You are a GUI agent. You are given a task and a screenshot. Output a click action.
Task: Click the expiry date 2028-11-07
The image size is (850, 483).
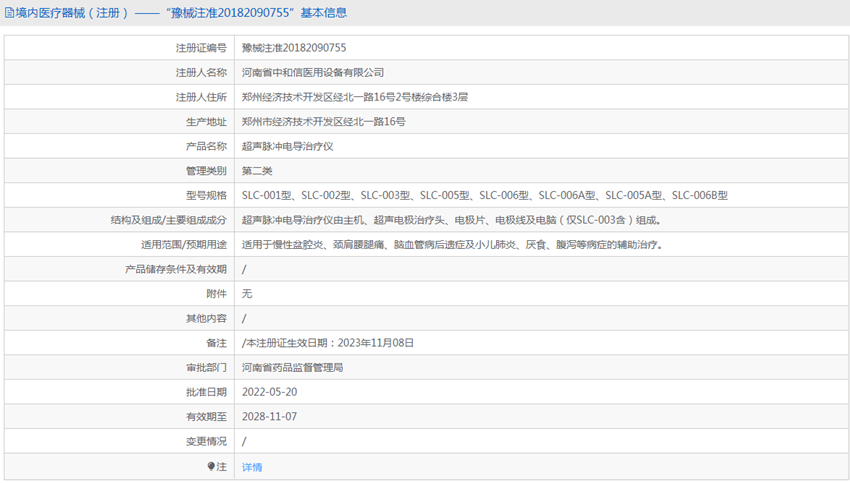pyautogui.click(x=269, y=417)
